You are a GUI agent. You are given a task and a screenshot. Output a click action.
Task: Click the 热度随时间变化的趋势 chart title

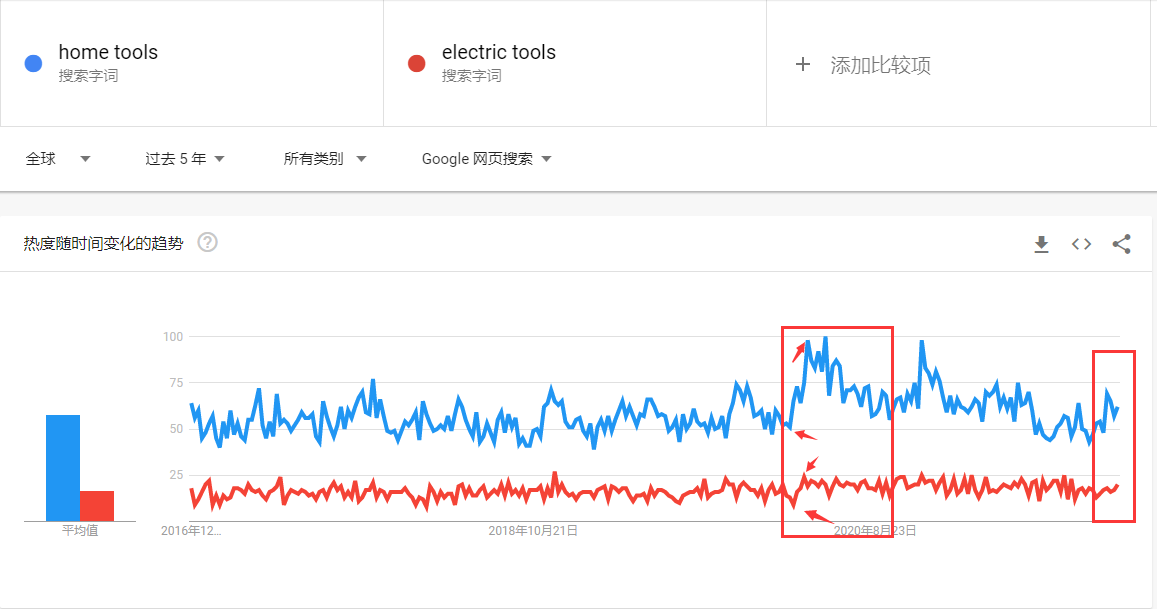(104, 243)
